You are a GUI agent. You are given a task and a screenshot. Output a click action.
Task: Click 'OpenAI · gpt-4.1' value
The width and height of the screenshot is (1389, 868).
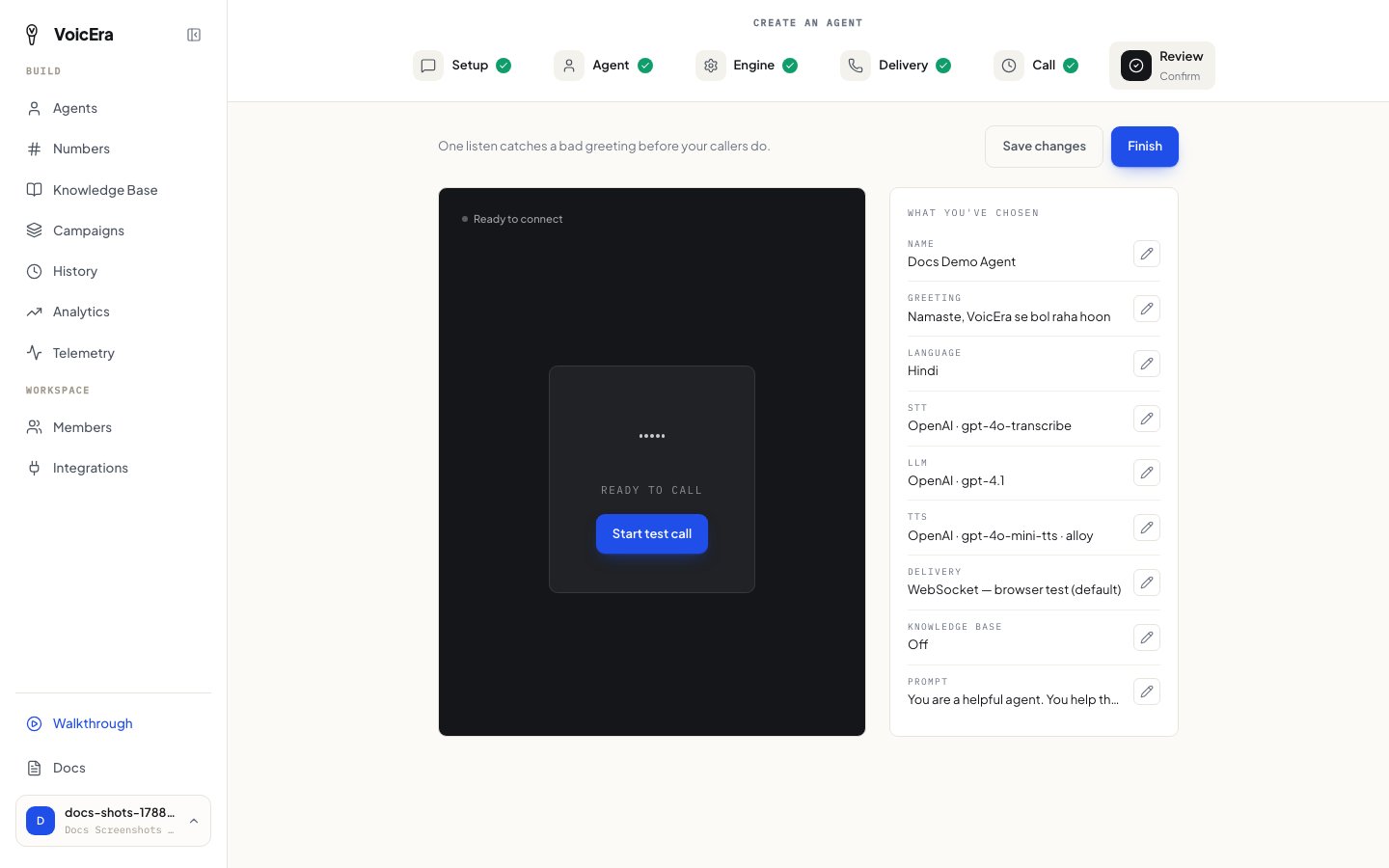[x=956, y=481]
